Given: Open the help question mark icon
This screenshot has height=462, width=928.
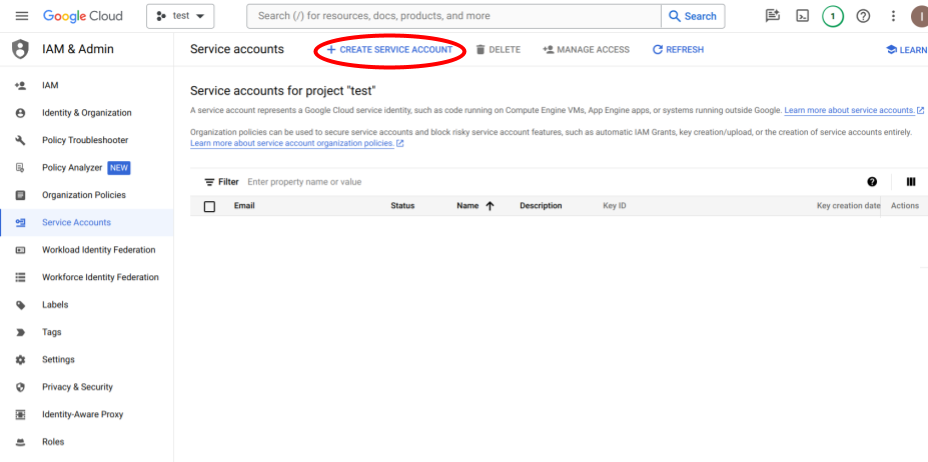Looking at the screenshot, I should pos(863,16).
